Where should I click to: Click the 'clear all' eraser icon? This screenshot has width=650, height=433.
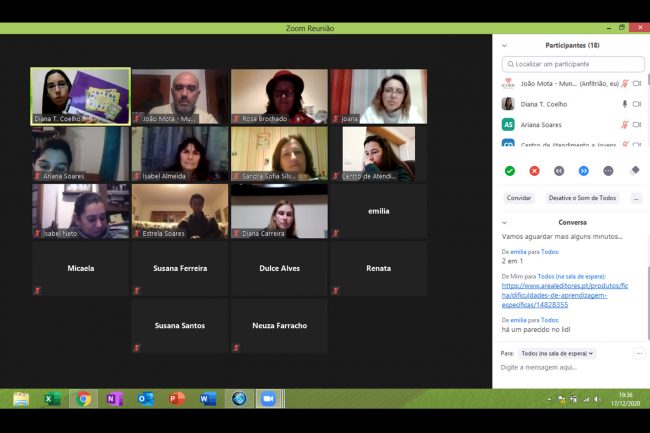[635, 171]
